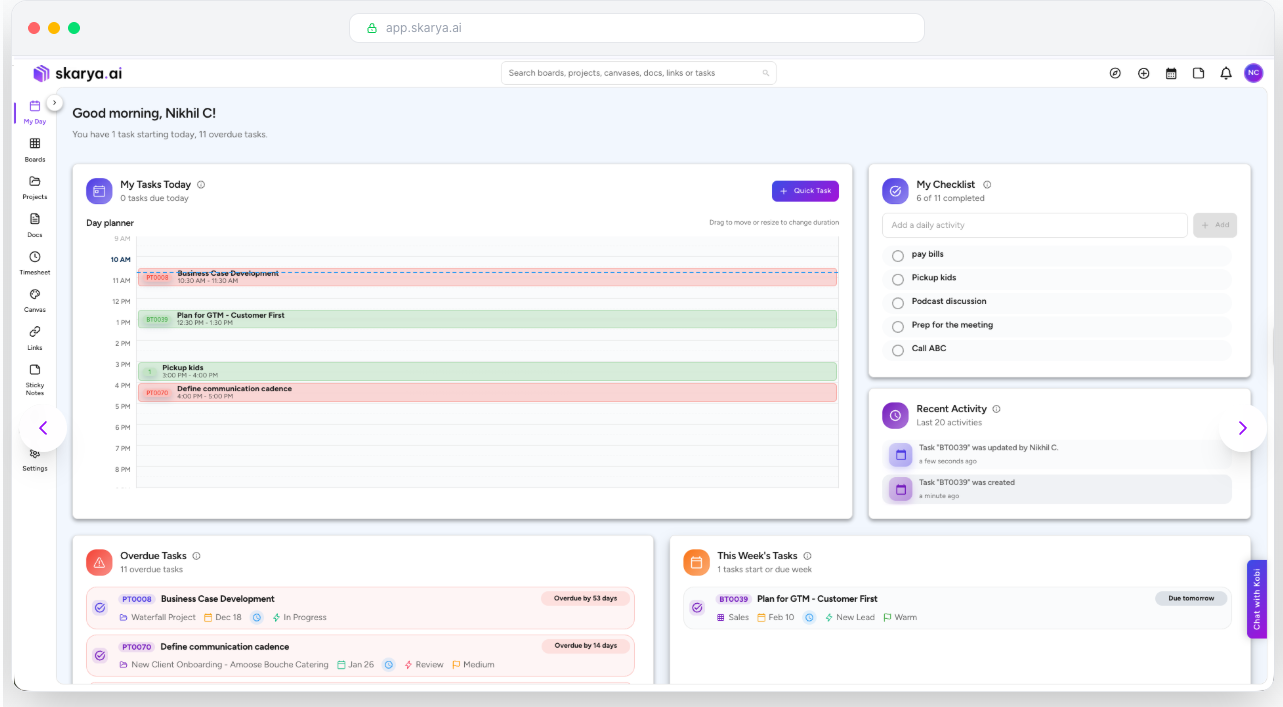Click info icon next to Overdue Tasks

(196, 556)
